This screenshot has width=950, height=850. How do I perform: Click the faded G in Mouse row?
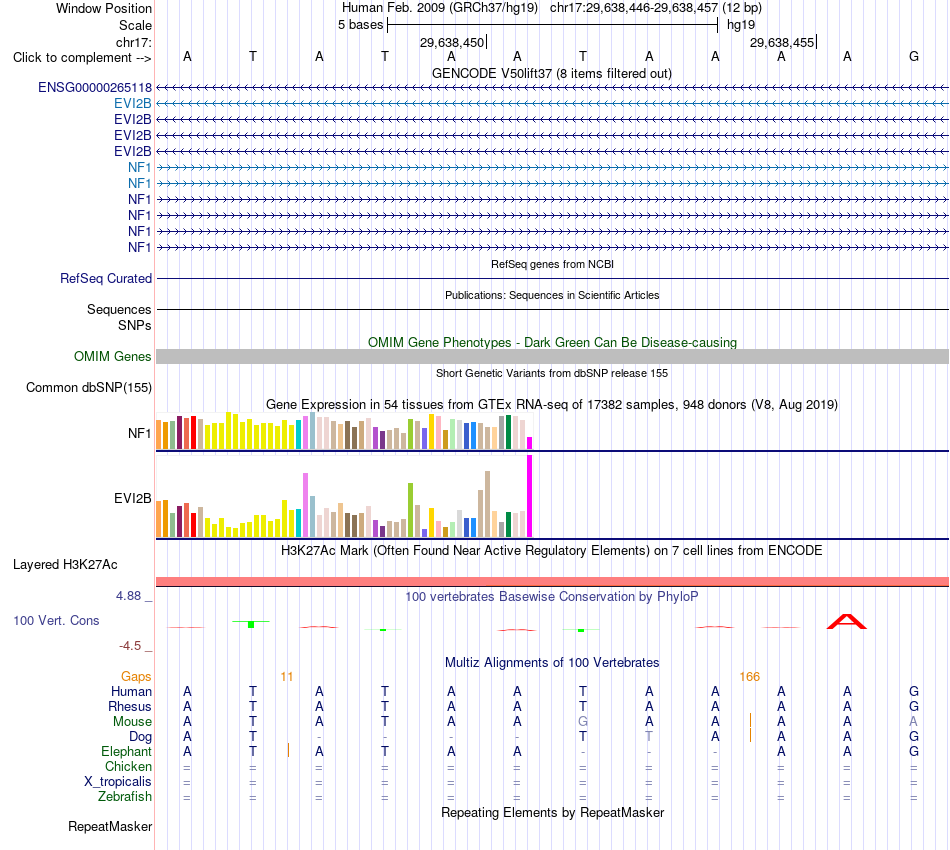coord(583,722)
